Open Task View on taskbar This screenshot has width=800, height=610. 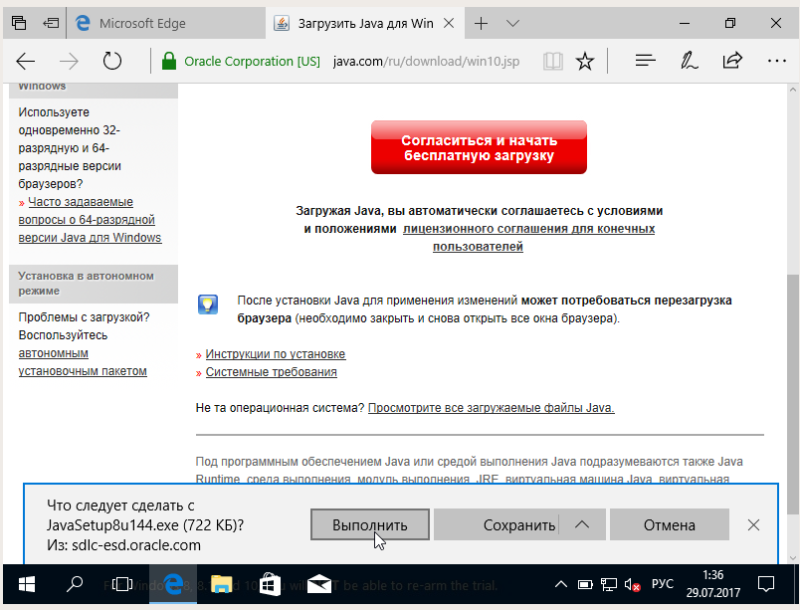pyautogui.click(x=122, y=584)
